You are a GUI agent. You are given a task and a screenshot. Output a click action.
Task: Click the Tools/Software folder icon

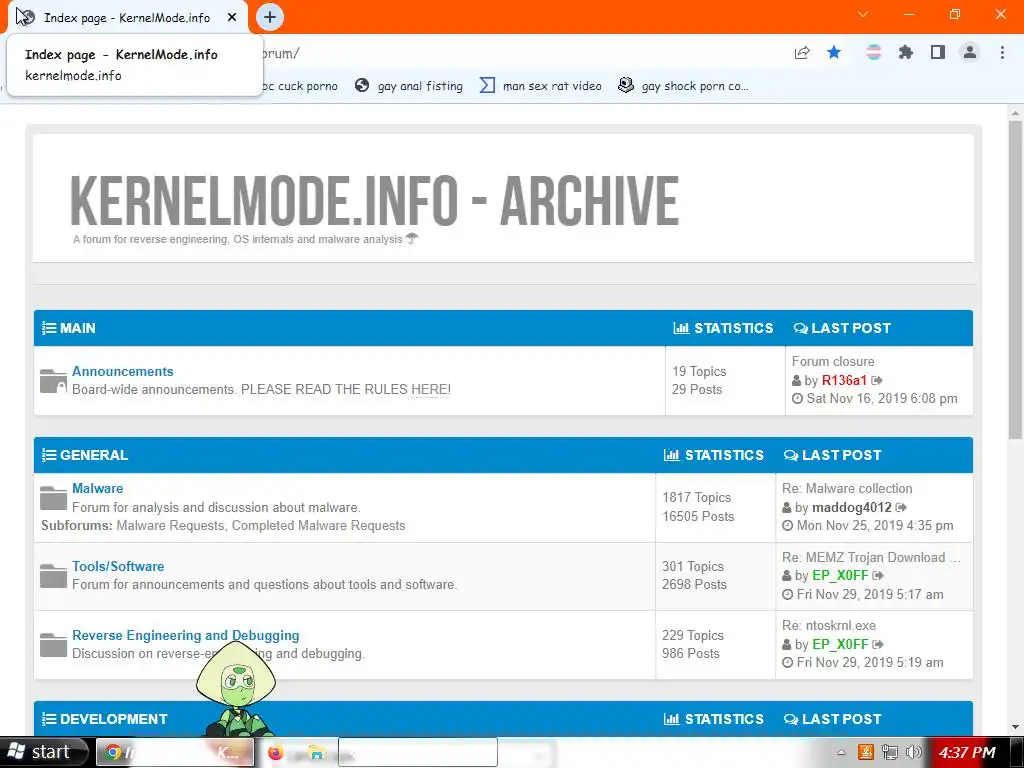(53, 576)
